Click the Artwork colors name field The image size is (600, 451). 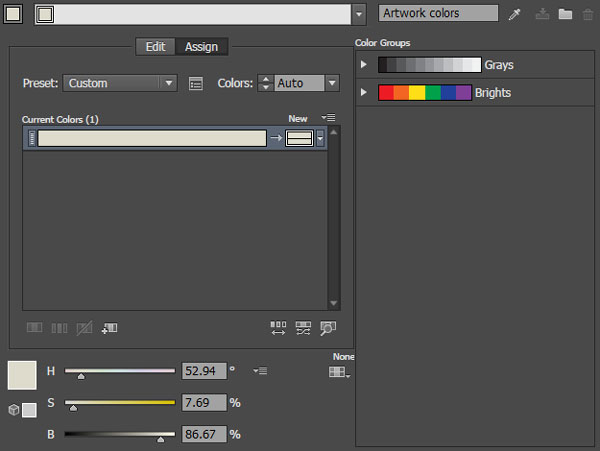point(439,13)
